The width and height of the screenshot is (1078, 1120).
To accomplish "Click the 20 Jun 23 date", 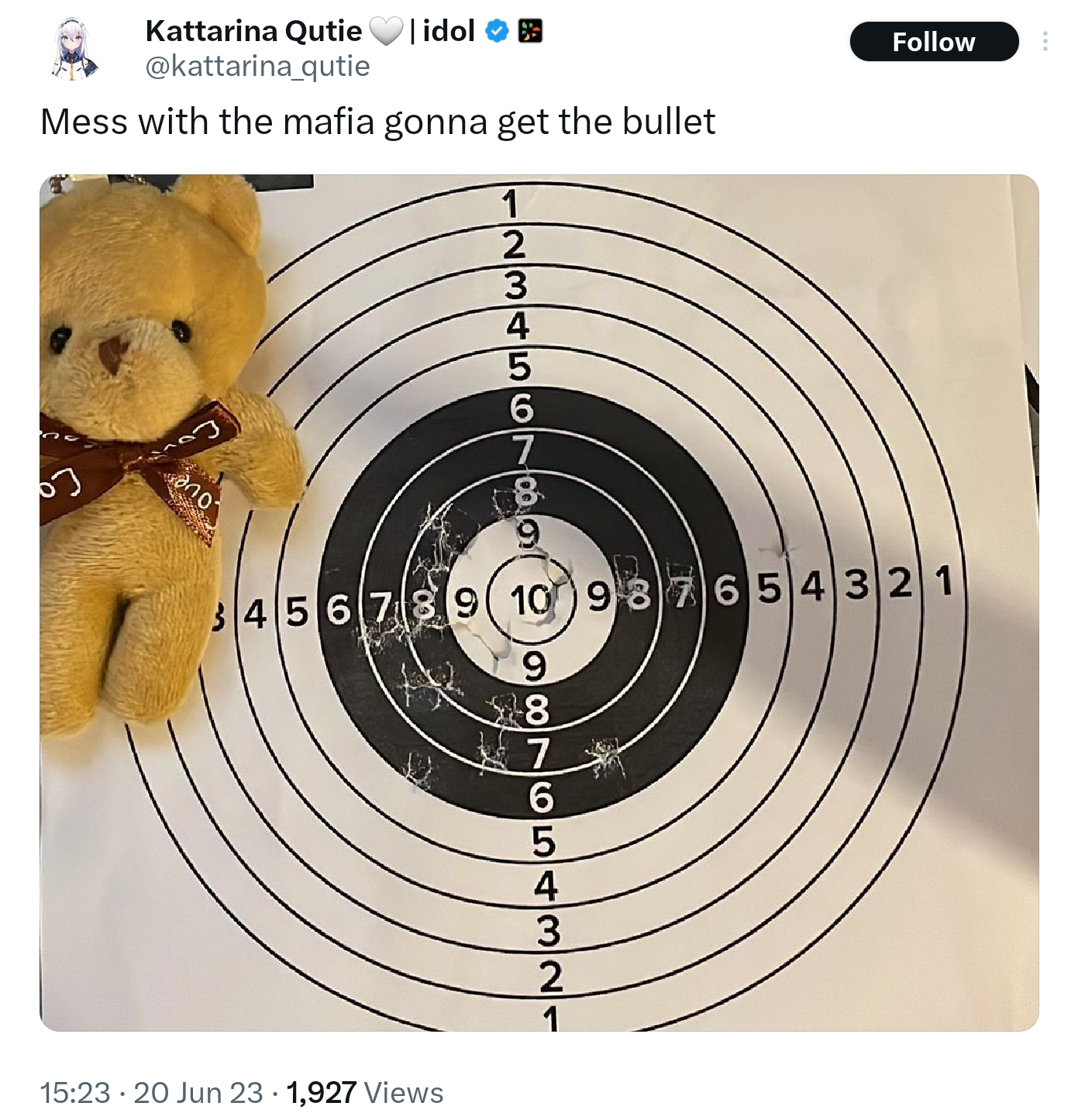I will [198, 1093].
